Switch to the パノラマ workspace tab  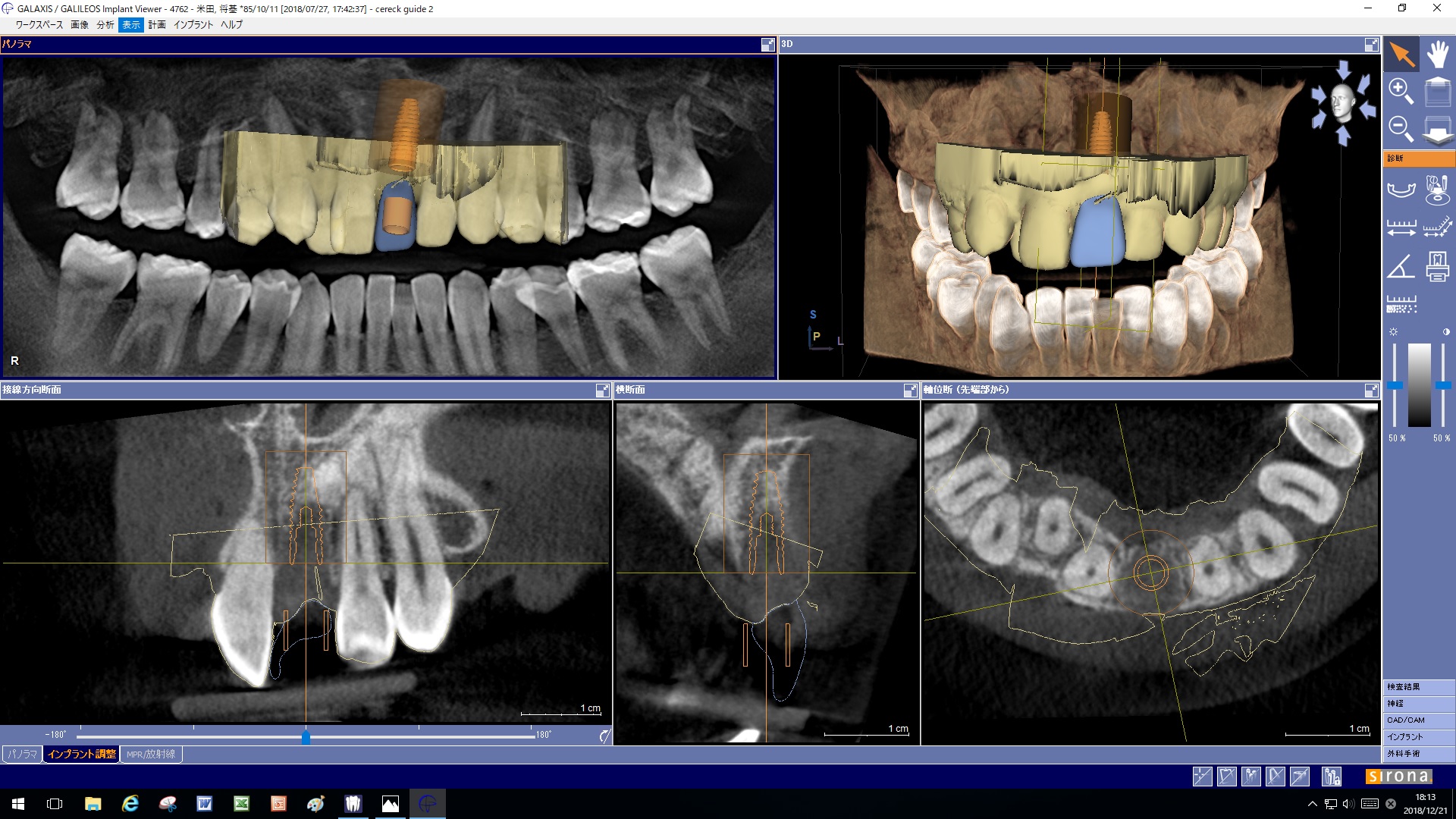coord(23,755)
